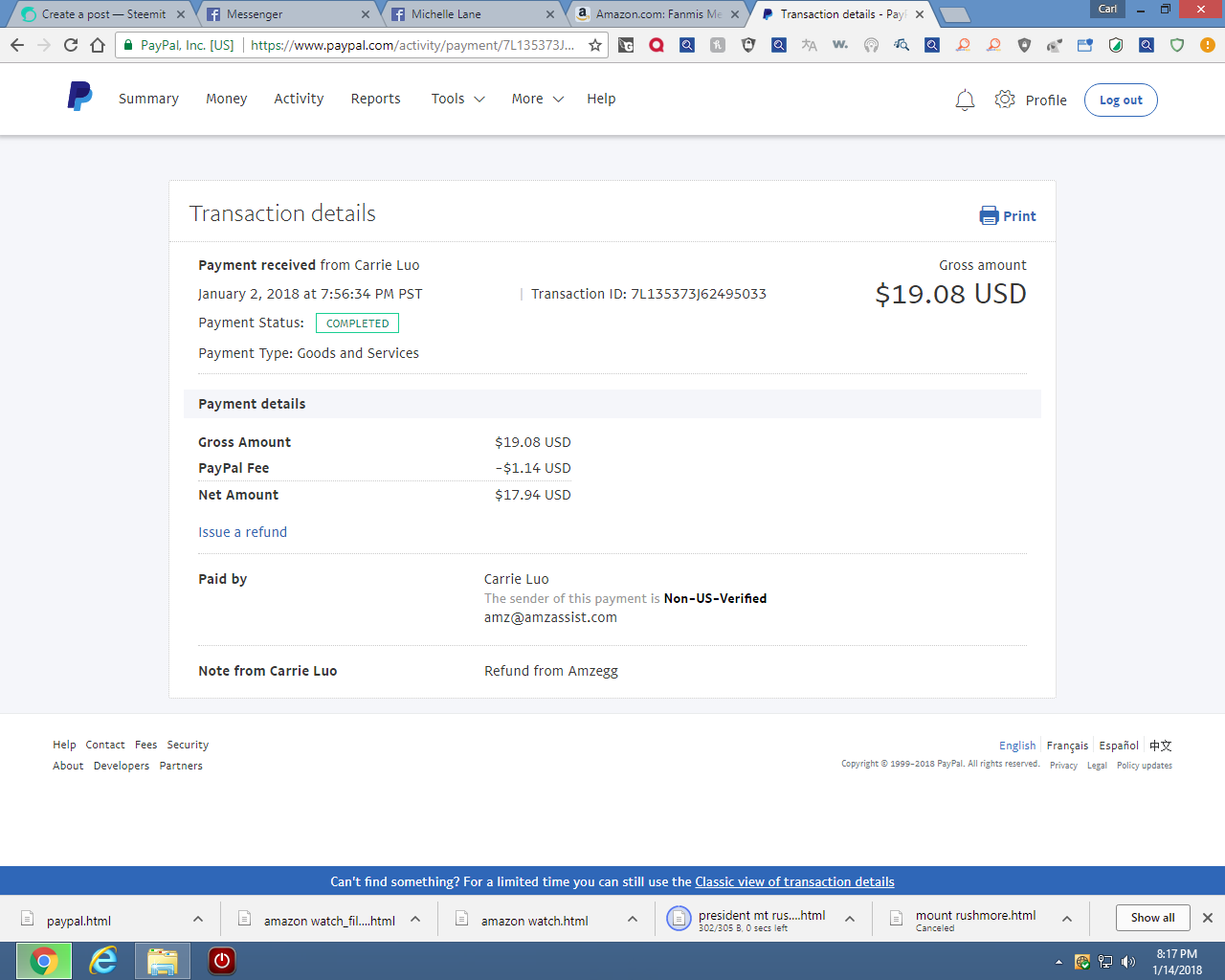Open the Profile link

tap(1046, 100)
